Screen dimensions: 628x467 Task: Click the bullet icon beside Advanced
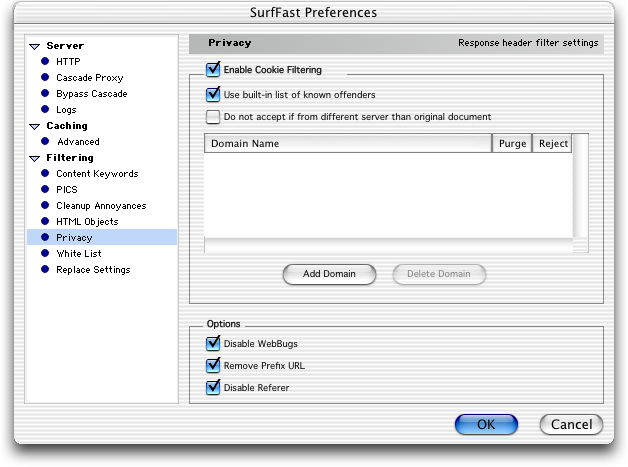coord(45,141)
